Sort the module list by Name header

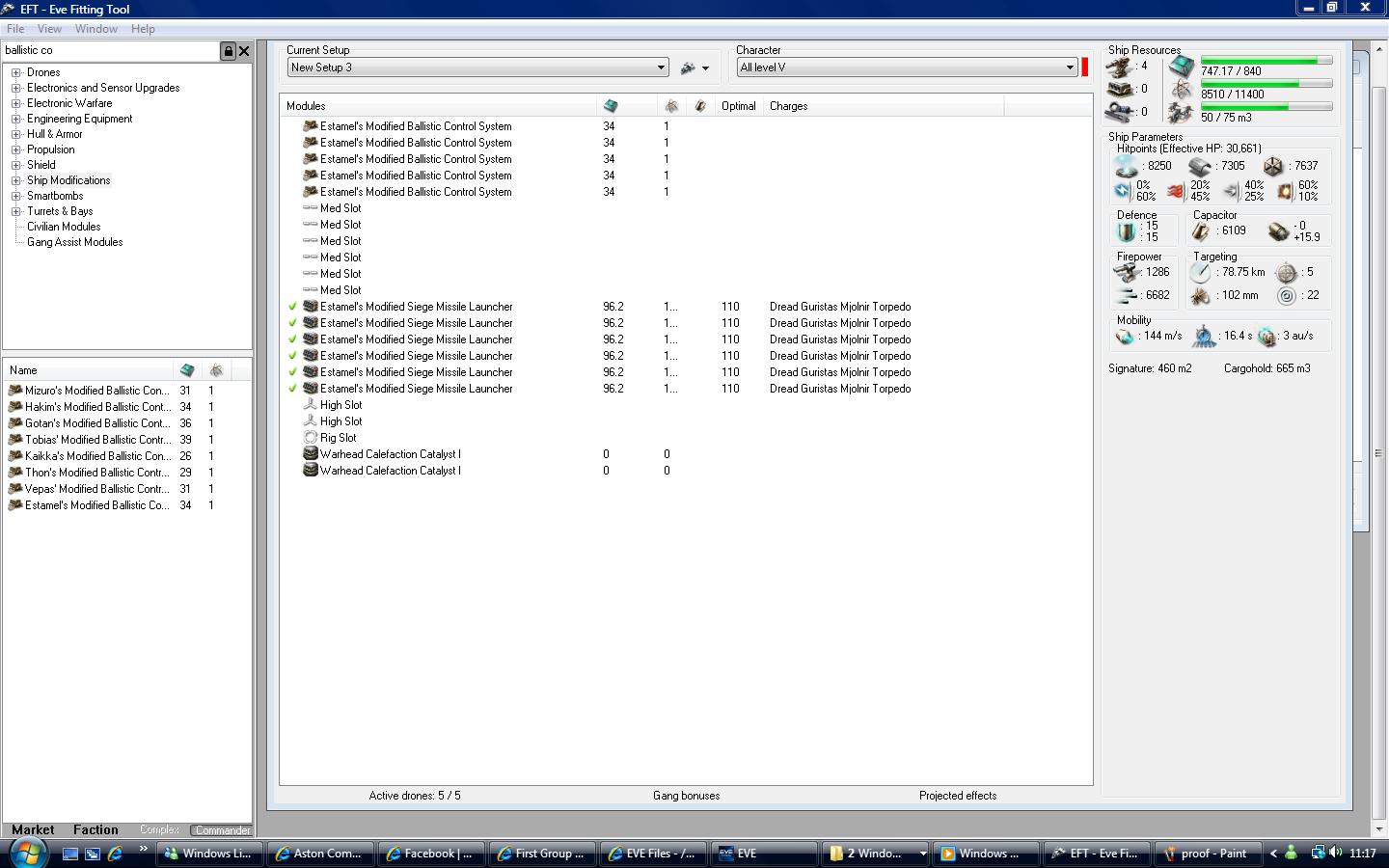[89, 370]
